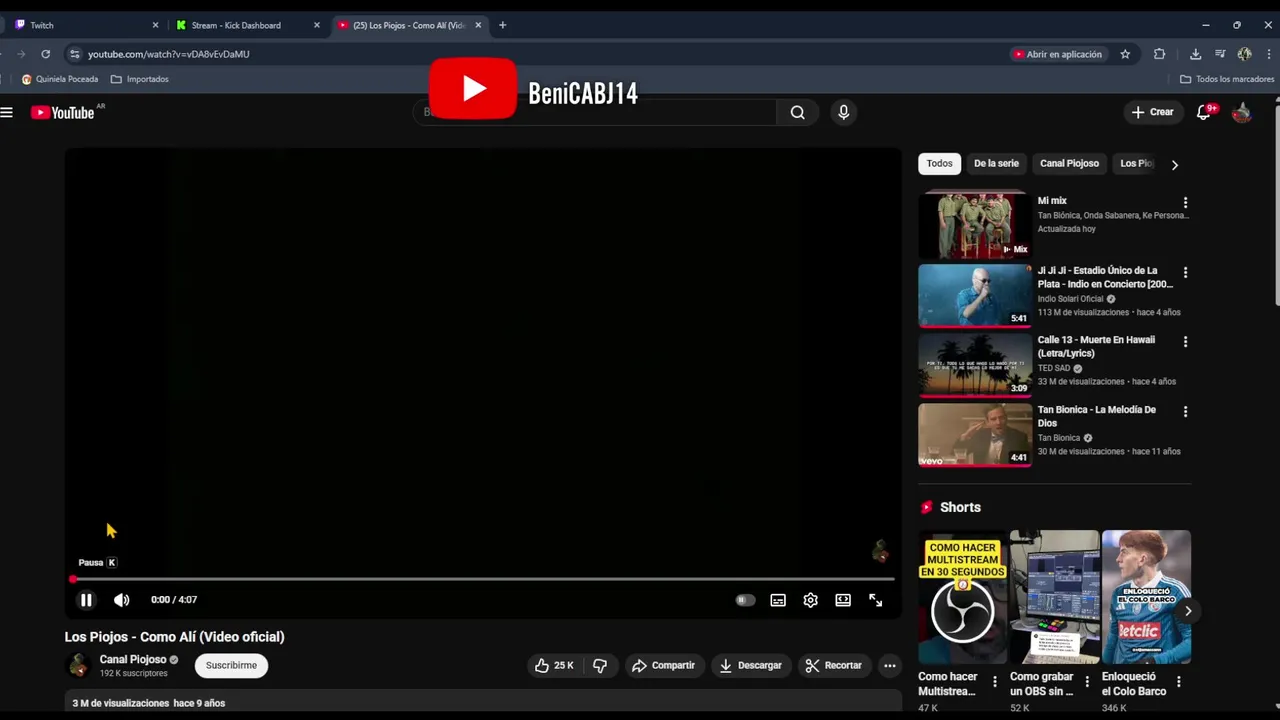The height and width of the screenshot is (720, 1280).
Task: Open the Canal Piojoso channel link
Action: tap(132, 660)
